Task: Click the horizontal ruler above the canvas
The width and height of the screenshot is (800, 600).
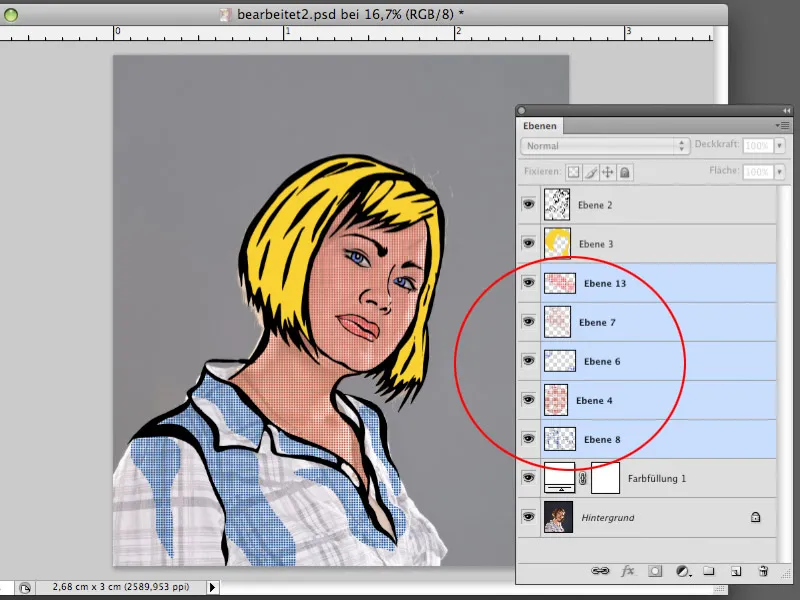Action: coord(356,33)
